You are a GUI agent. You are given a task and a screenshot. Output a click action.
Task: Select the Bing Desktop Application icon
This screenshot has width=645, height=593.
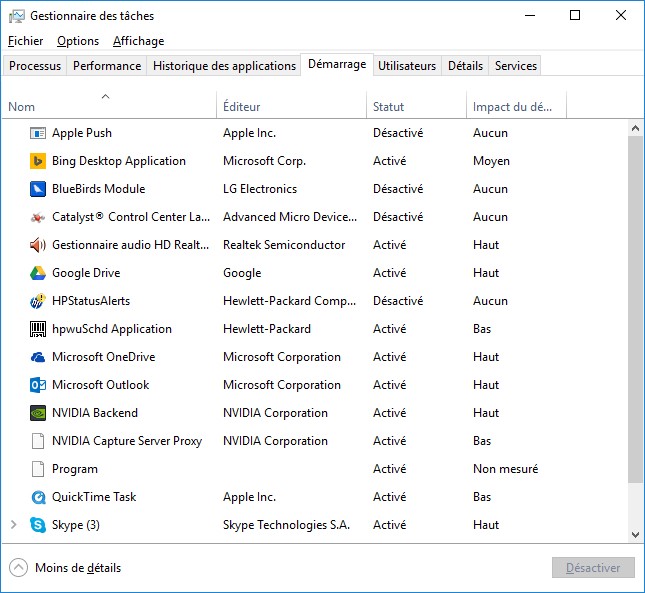tap(38, 161)
